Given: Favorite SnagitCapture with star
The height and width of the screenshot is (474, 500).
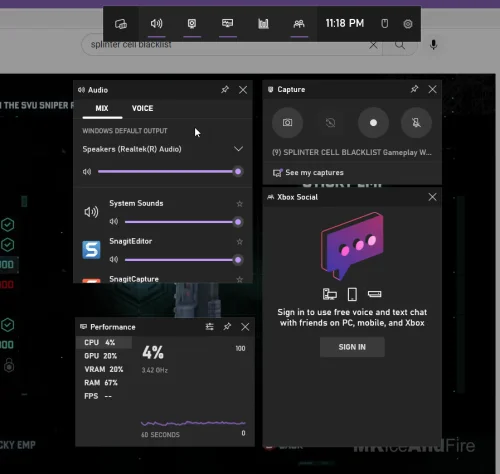Looking at the screenshot, I should 239,279.
